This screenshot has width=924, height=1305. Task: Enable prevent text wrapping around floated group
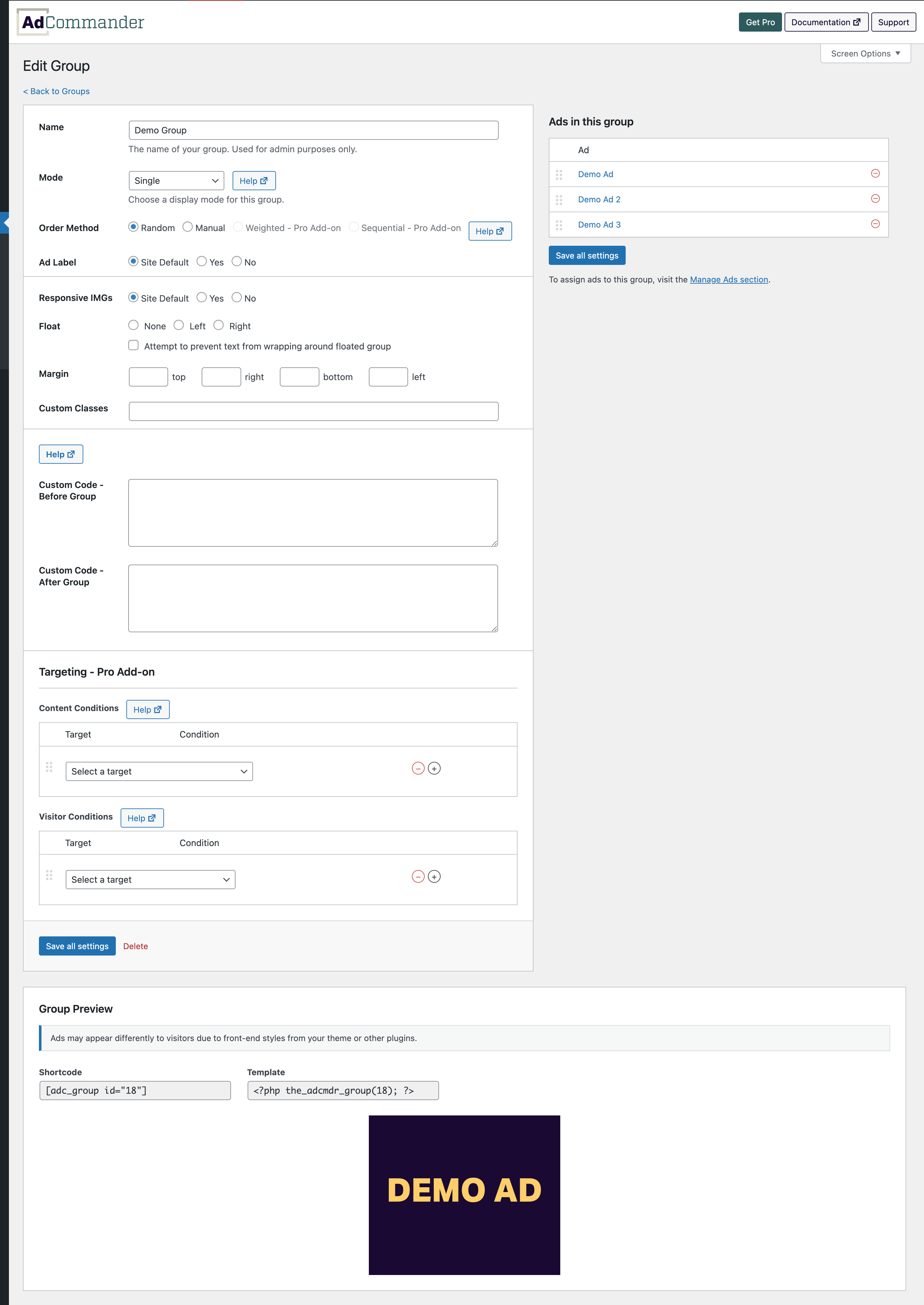click(133, 345)
